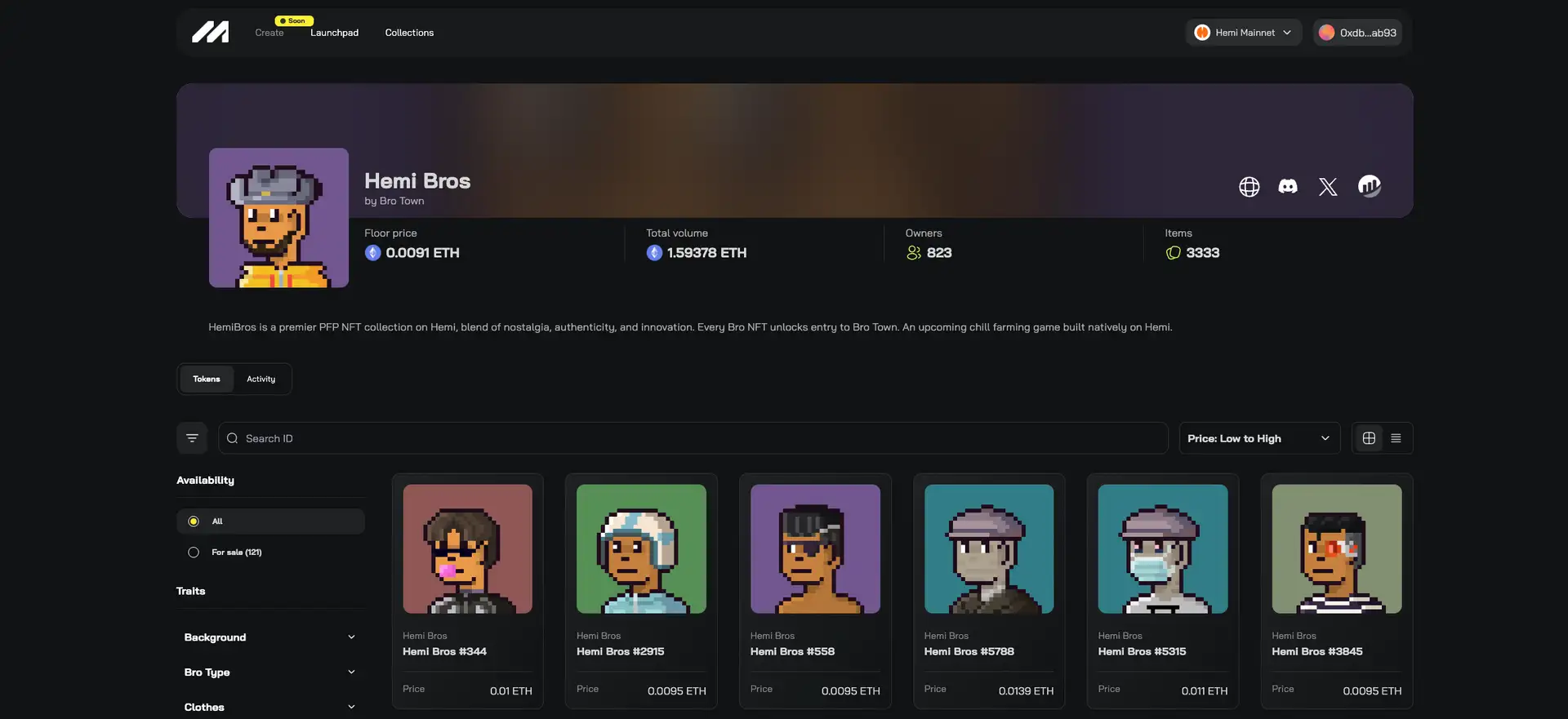Screen dimensions: 1568x719
Task: Go to the Collections menu item
Action: (409, 33)
